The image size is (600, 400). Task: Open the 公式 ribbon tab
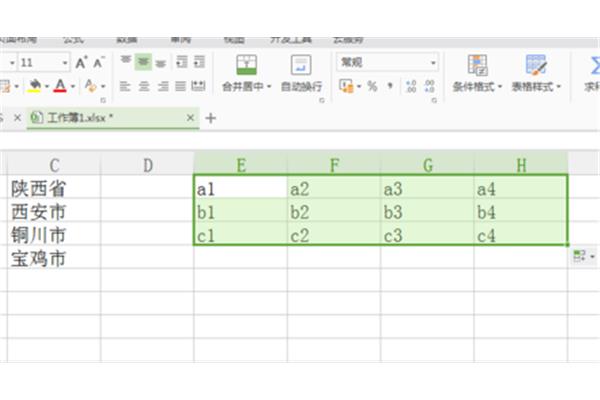[73, 39]
